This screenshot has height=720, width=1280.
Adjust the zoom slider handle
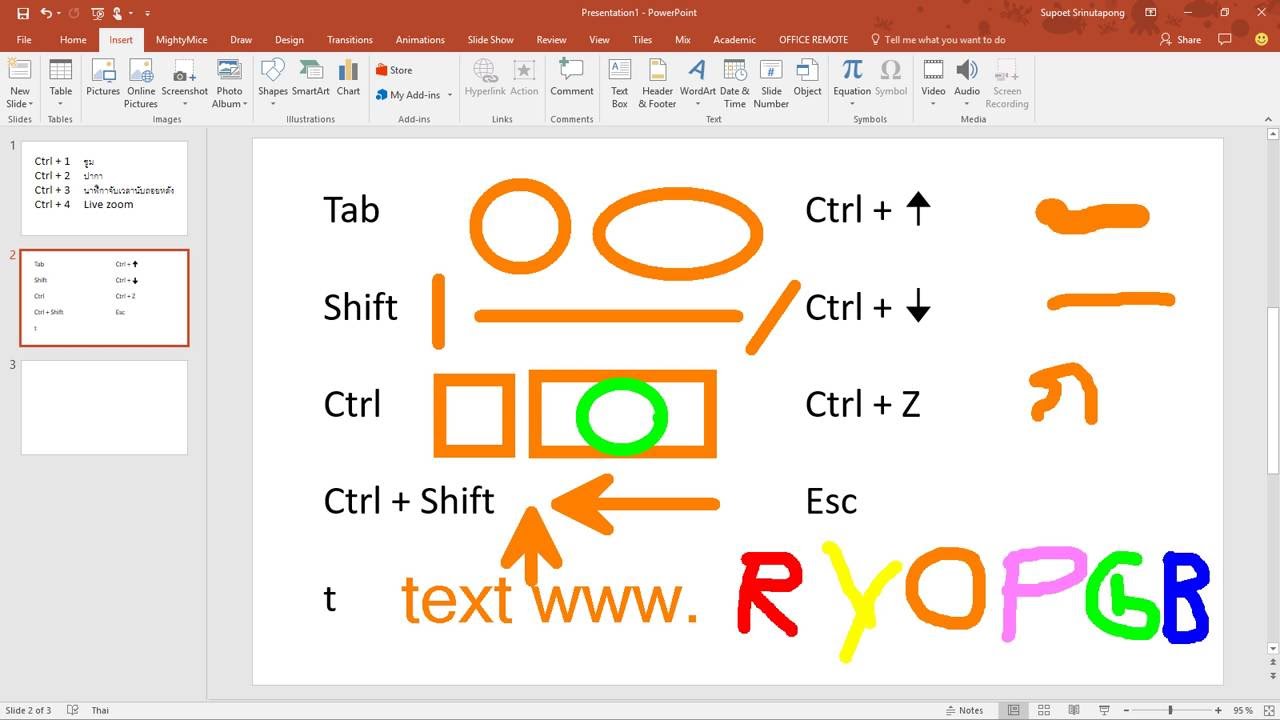(1170, 710)
